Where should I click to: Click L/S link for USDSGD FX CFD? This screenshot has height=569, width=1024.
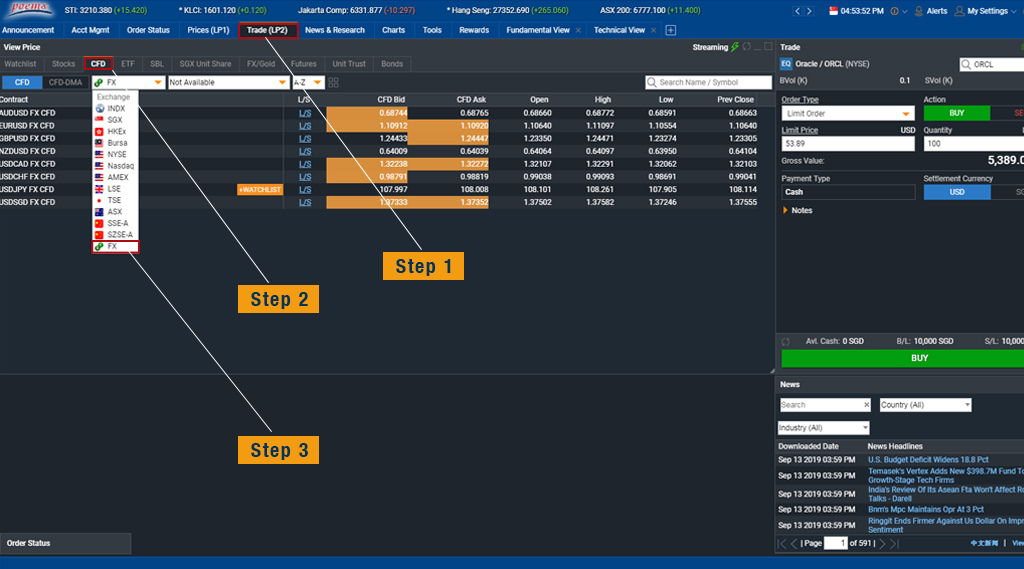[305, 203]
